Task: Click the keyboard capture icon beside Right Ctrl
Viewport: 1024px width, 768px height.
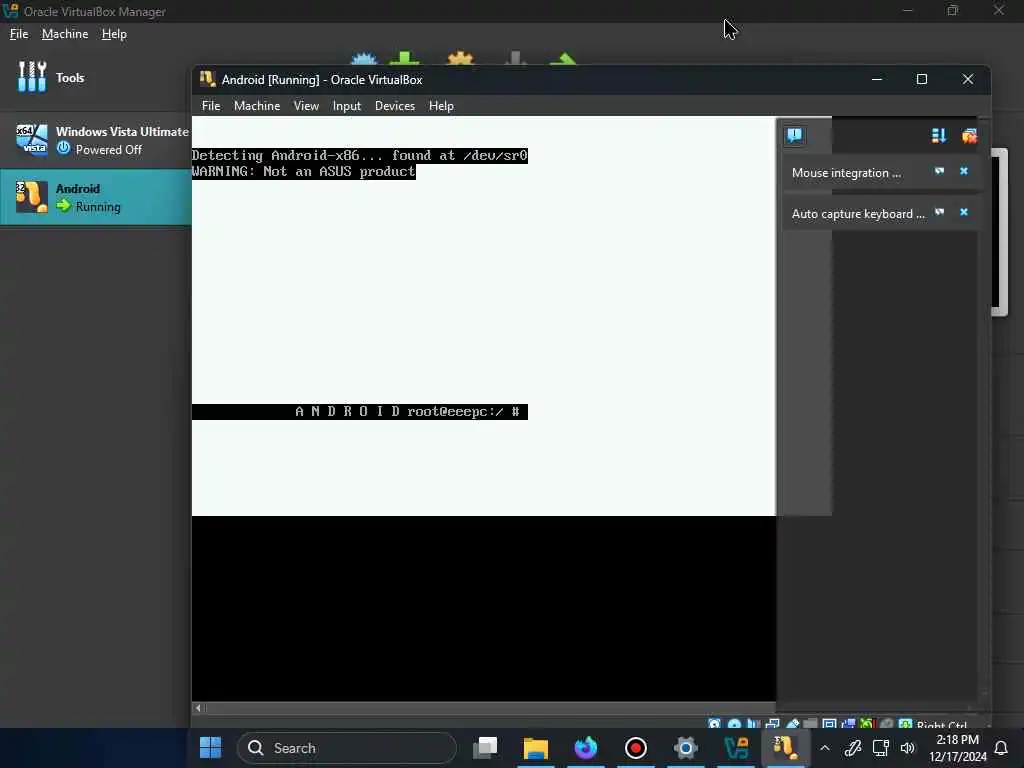Action: pos(905,724)
